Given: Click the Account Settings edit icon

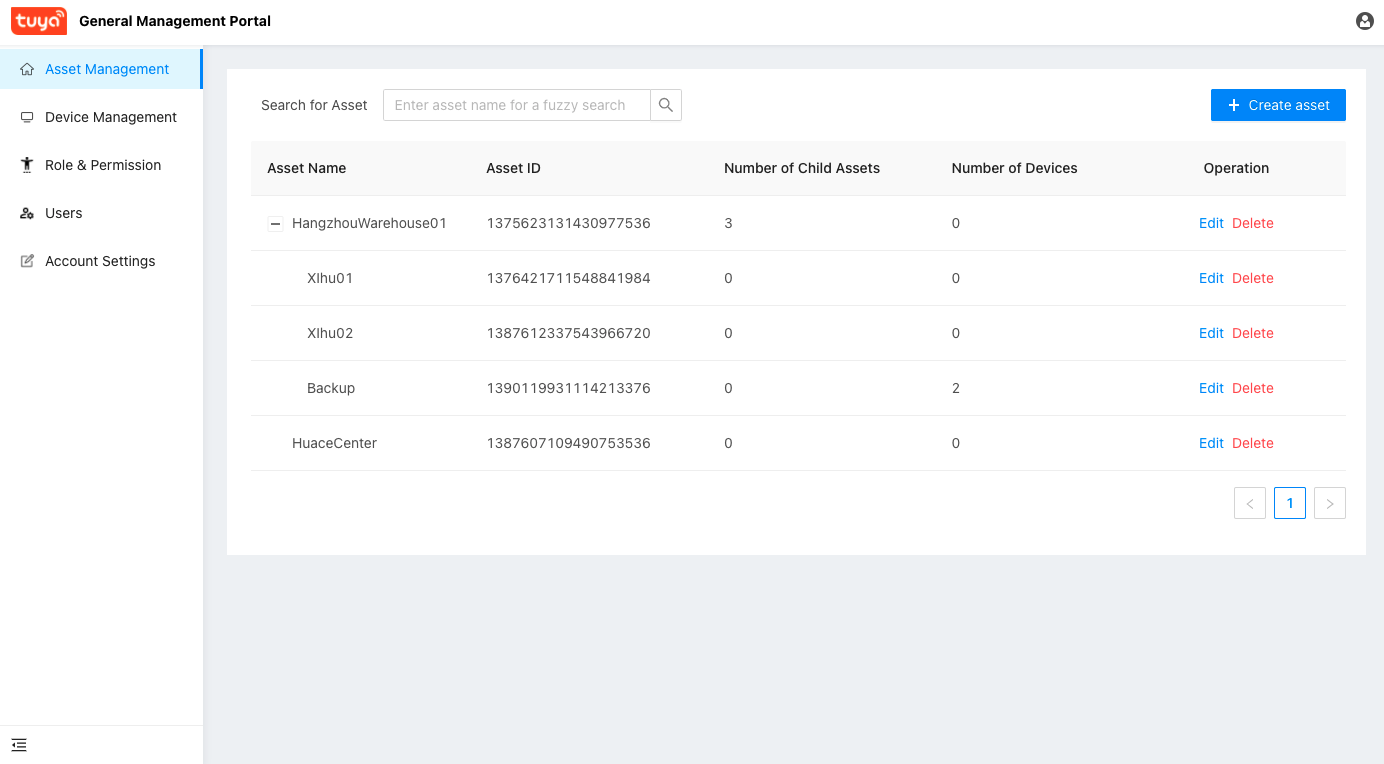Looking at the screenshot, I should (27, 261).
